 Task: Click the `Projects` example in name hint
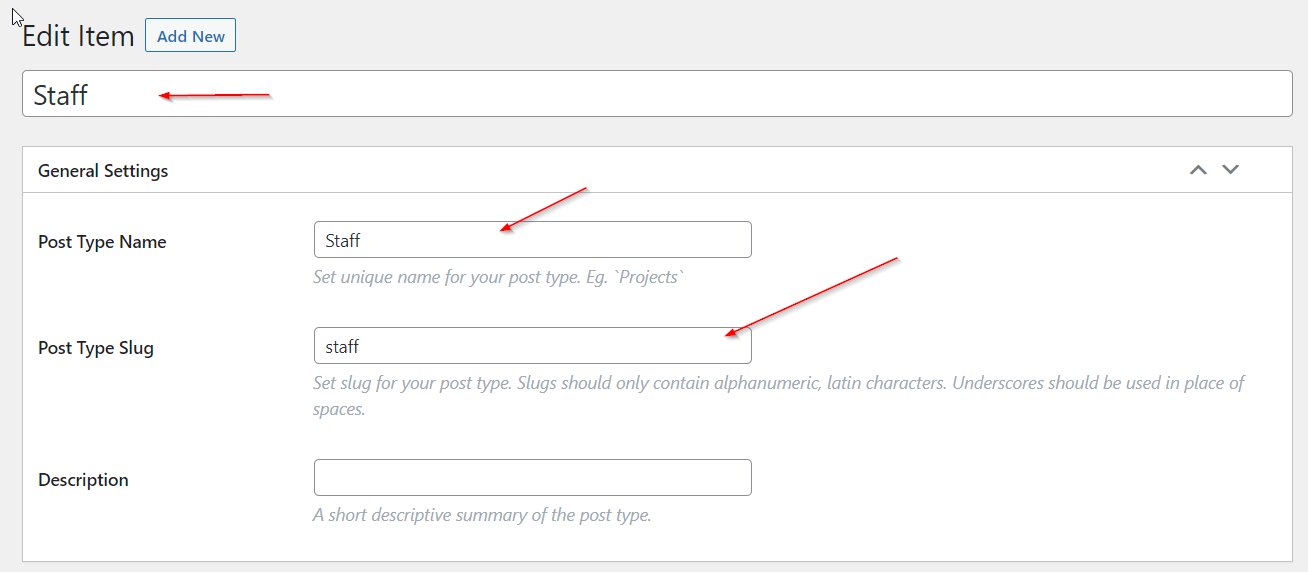652,277
